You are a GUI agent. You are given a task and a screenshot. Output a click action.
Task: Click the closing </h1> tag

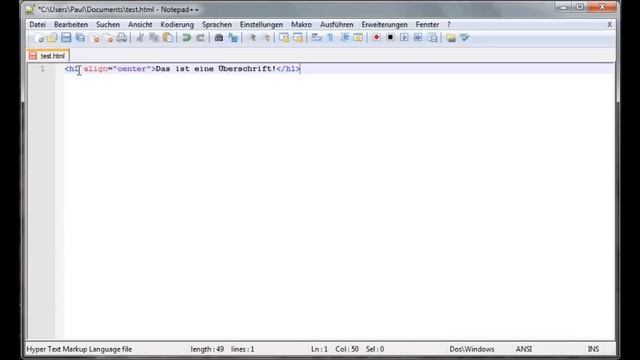[x=288, y=69]
